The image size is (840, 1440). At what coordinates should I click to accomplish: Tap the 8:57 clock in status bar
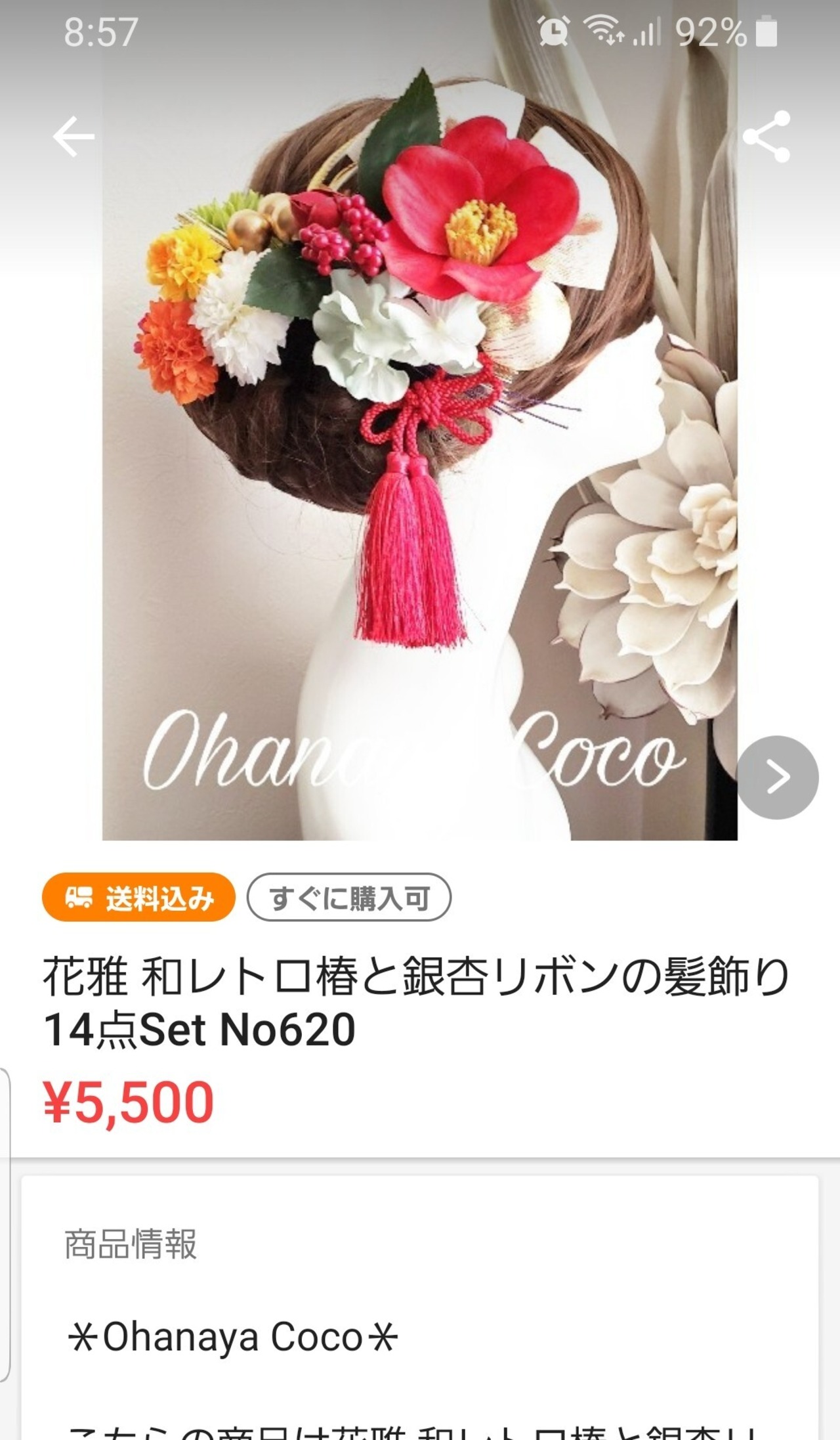101,32
